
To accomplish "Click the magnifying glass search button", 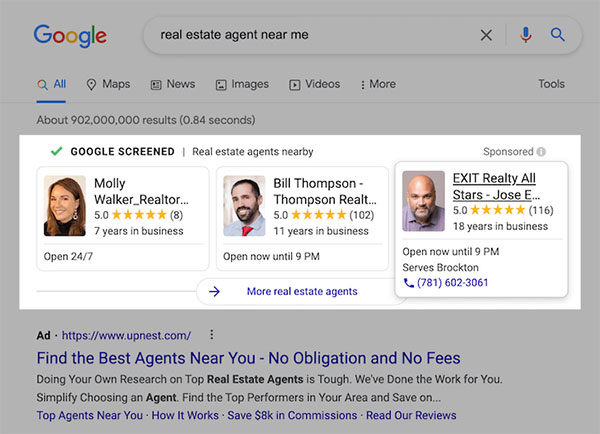I will [x=558, y=35].
